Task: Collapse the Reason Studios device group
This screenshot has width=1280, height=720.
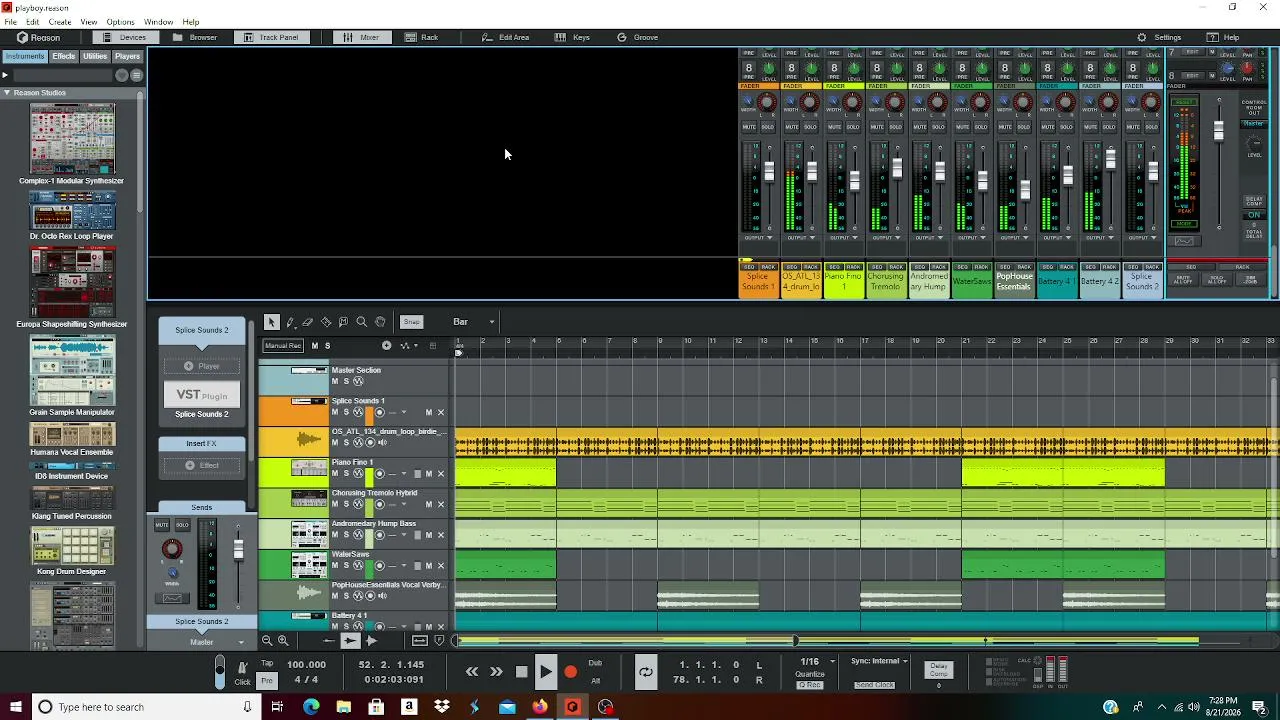Action: point(6,93)
